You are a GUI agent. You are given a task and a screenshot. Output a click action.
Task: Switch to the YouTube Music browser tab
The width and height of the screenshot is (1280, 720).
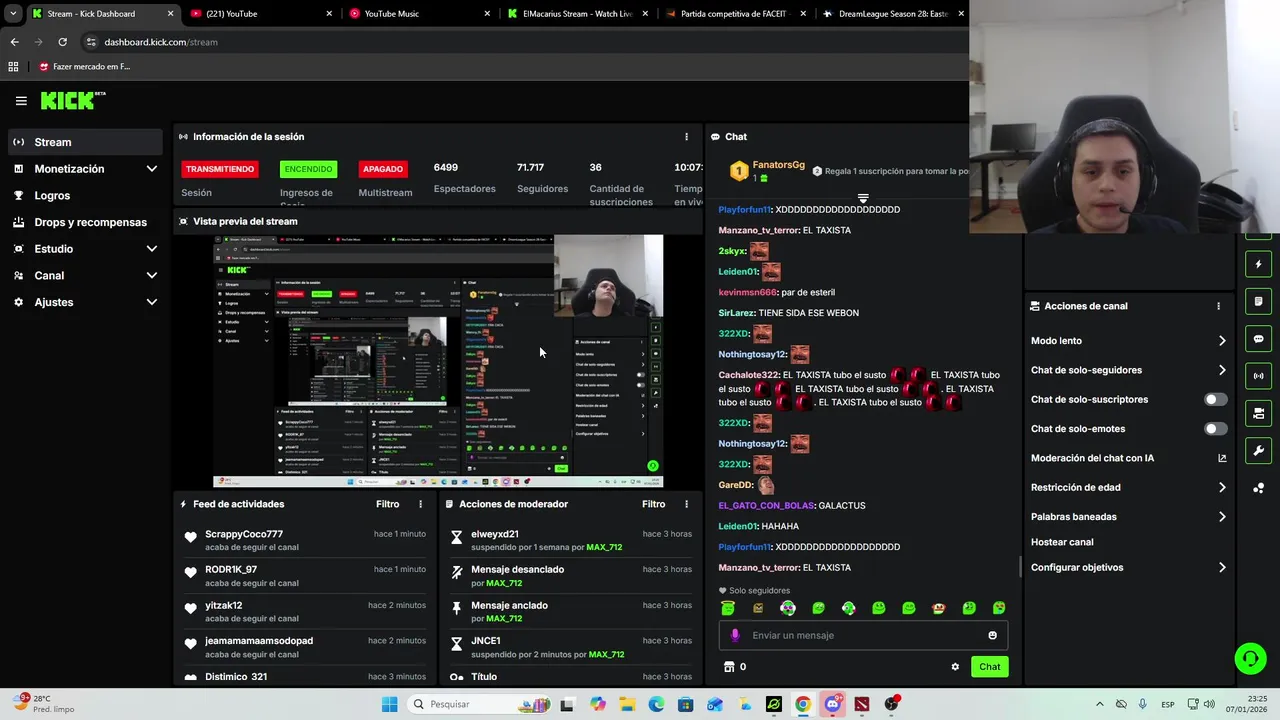(419, 14)
